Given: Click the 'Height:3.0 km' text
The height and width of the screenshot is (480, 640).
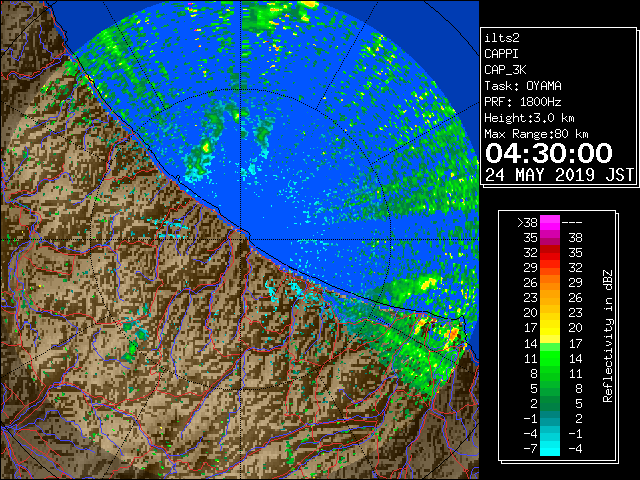Looking at the screenshot, I should [x=529, y=118].
